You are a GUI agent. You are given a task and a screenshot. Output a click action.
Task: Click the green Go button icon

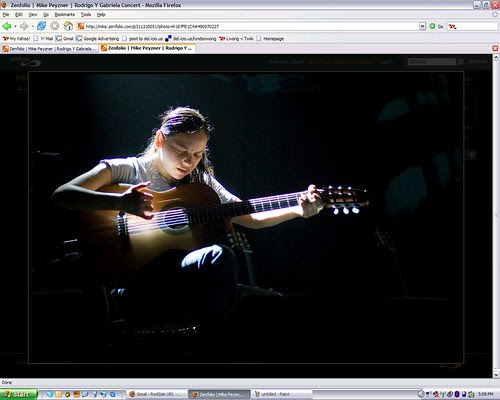[432, 26]
